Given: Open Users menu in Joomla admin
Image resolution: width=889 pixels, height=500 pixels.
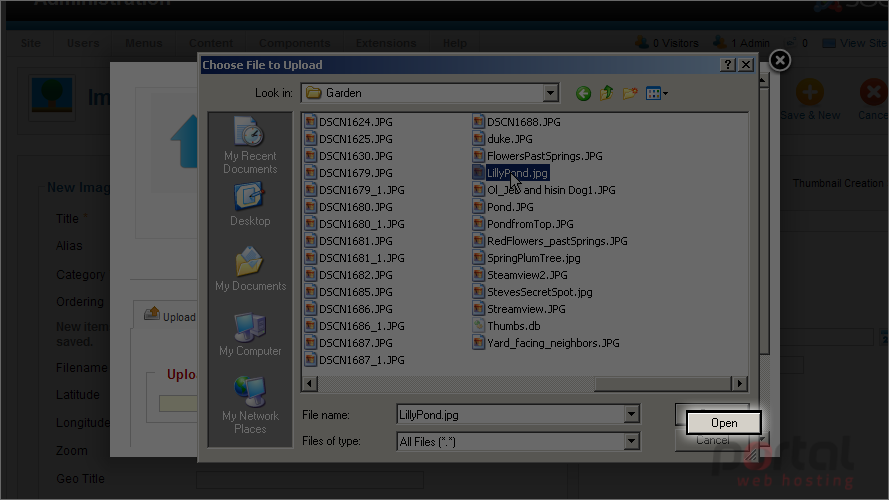Looking at the screenshot, I should 83,43.
